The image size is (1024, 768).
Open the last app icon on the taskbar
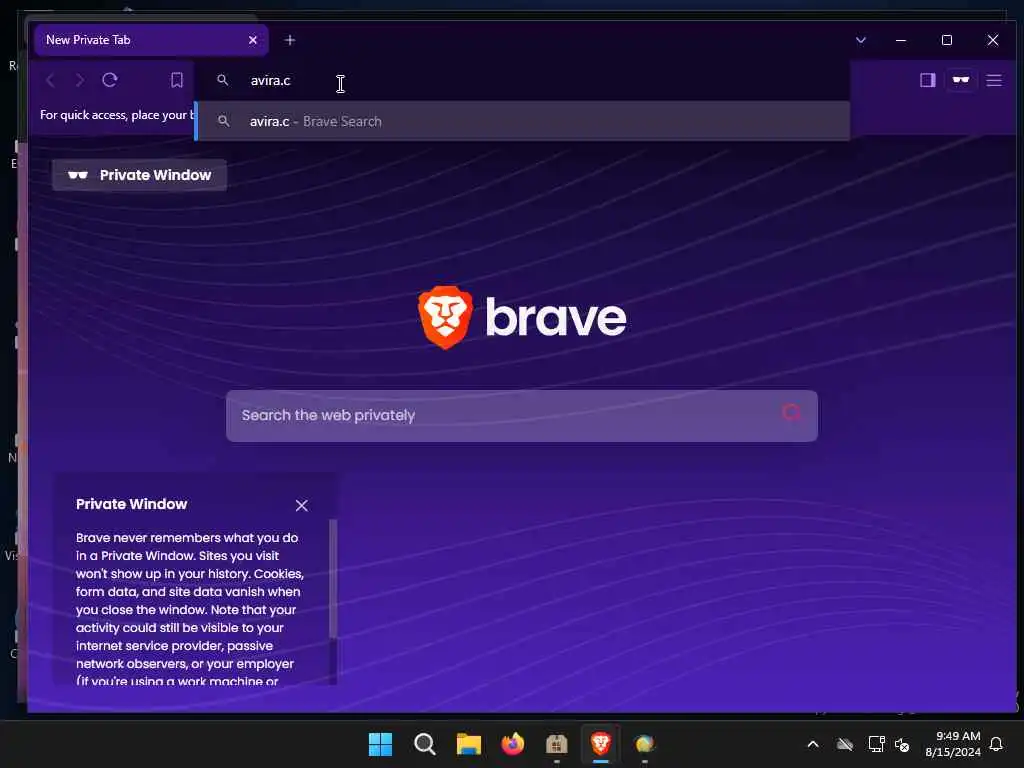pos(644,744)
